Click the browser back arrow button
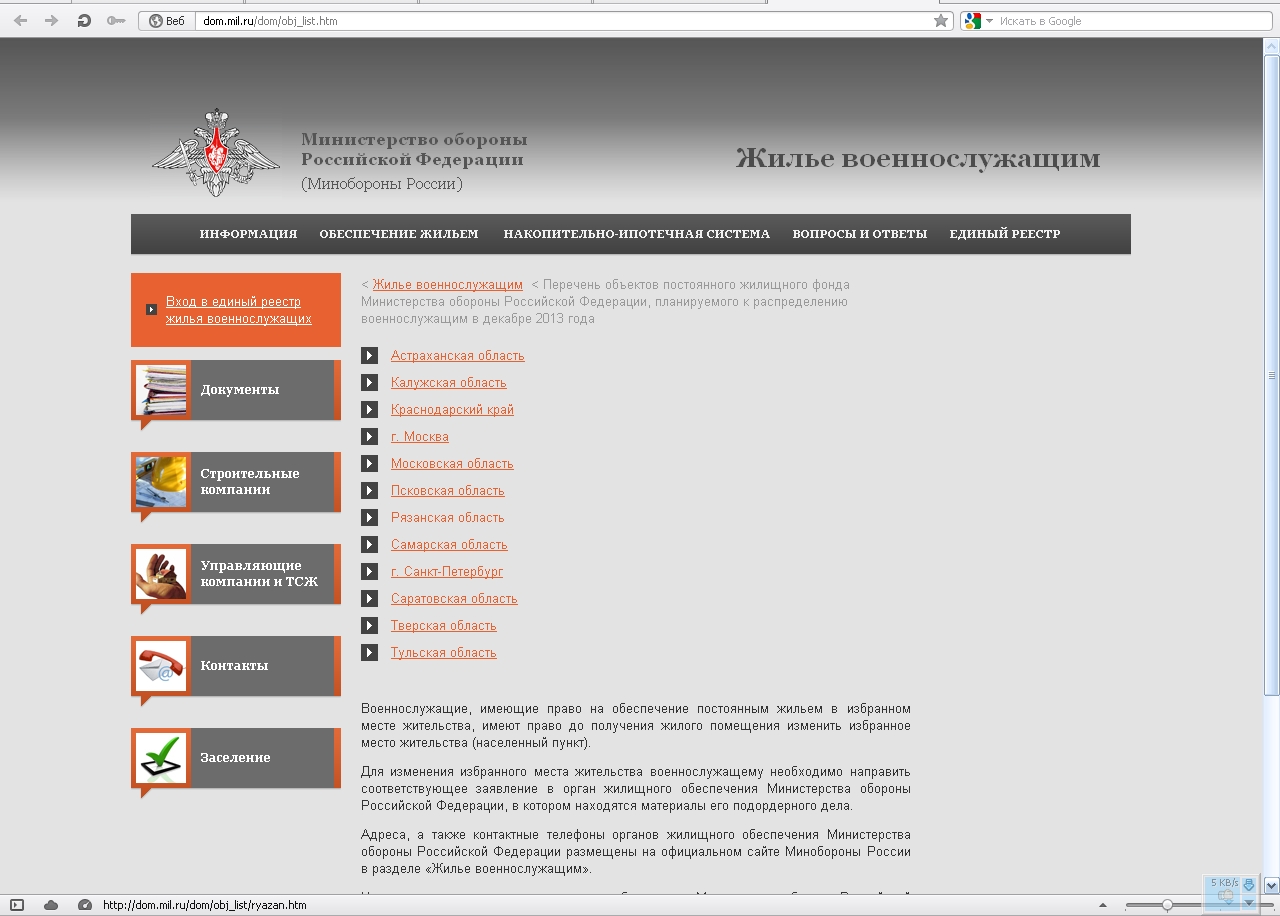 click(x=21, y=21)
